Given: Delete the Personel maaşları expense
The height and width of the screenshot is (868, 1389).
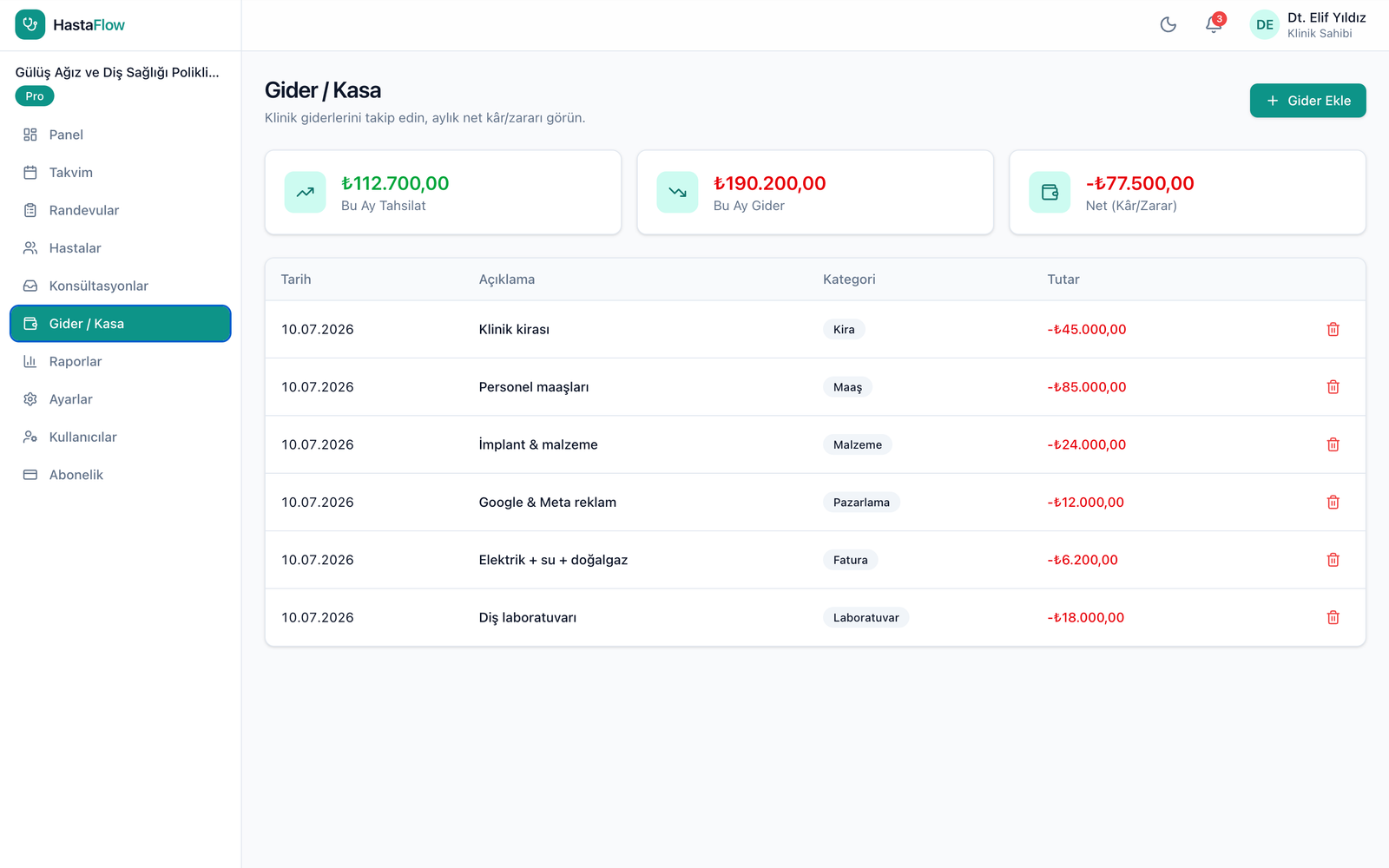Looking at the screenshot, I should pyautogui.click(x=1333, y=387).
